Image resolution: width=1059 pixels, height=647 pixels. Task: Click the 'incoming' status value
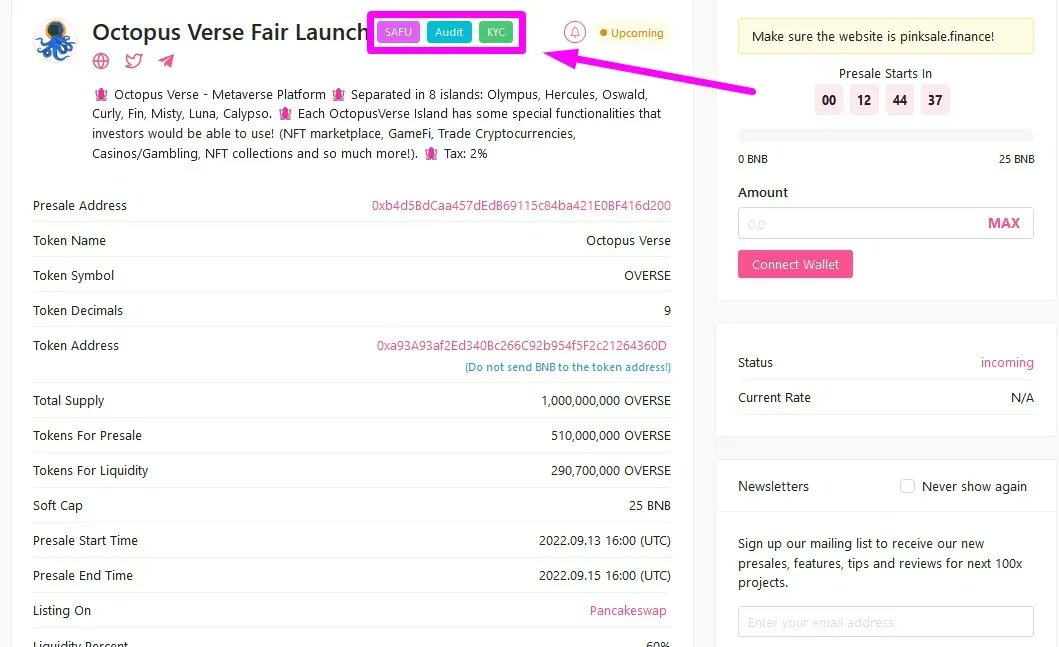tap(1007, 363)
